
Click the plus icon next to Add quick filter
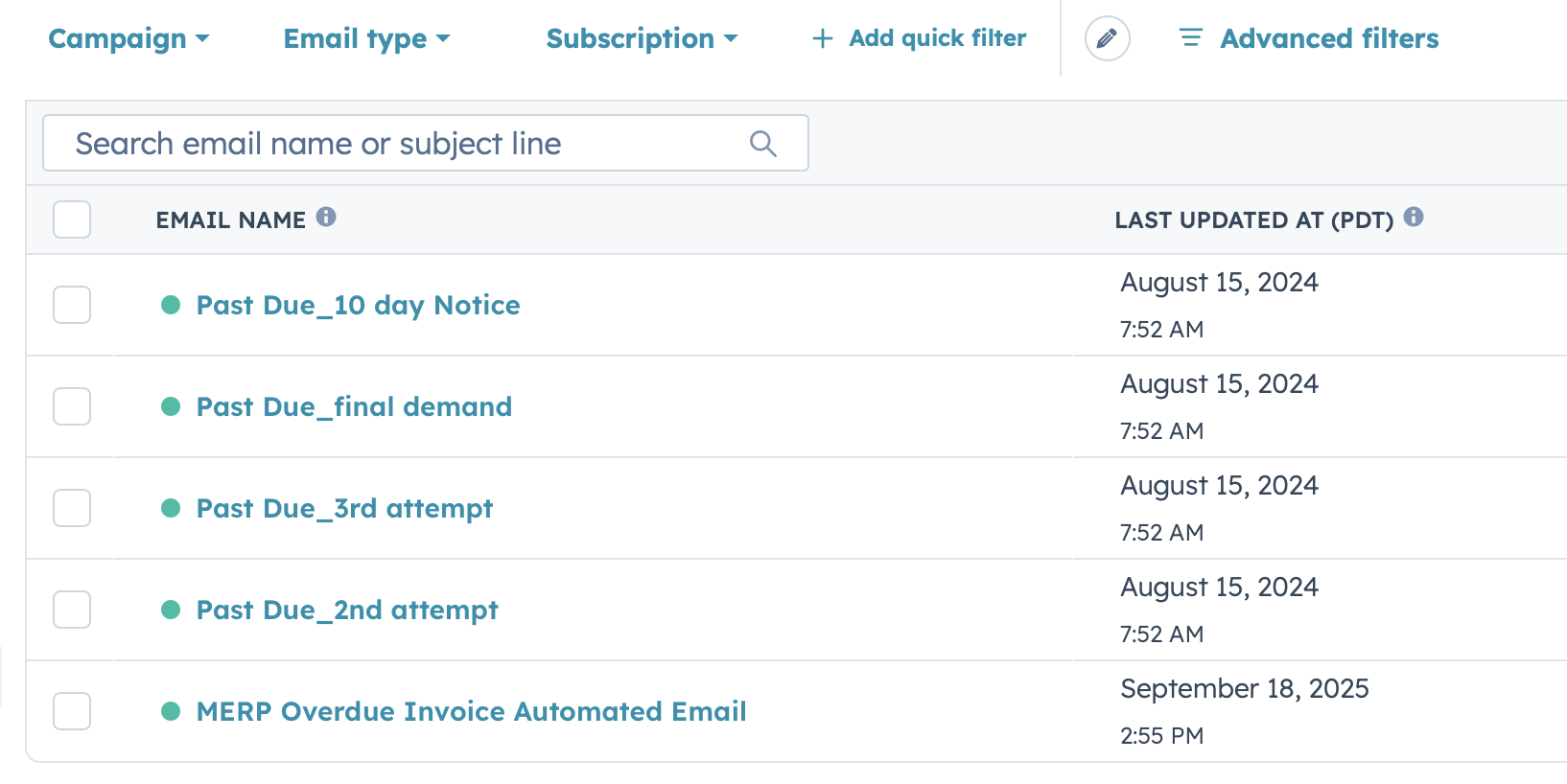821,38
